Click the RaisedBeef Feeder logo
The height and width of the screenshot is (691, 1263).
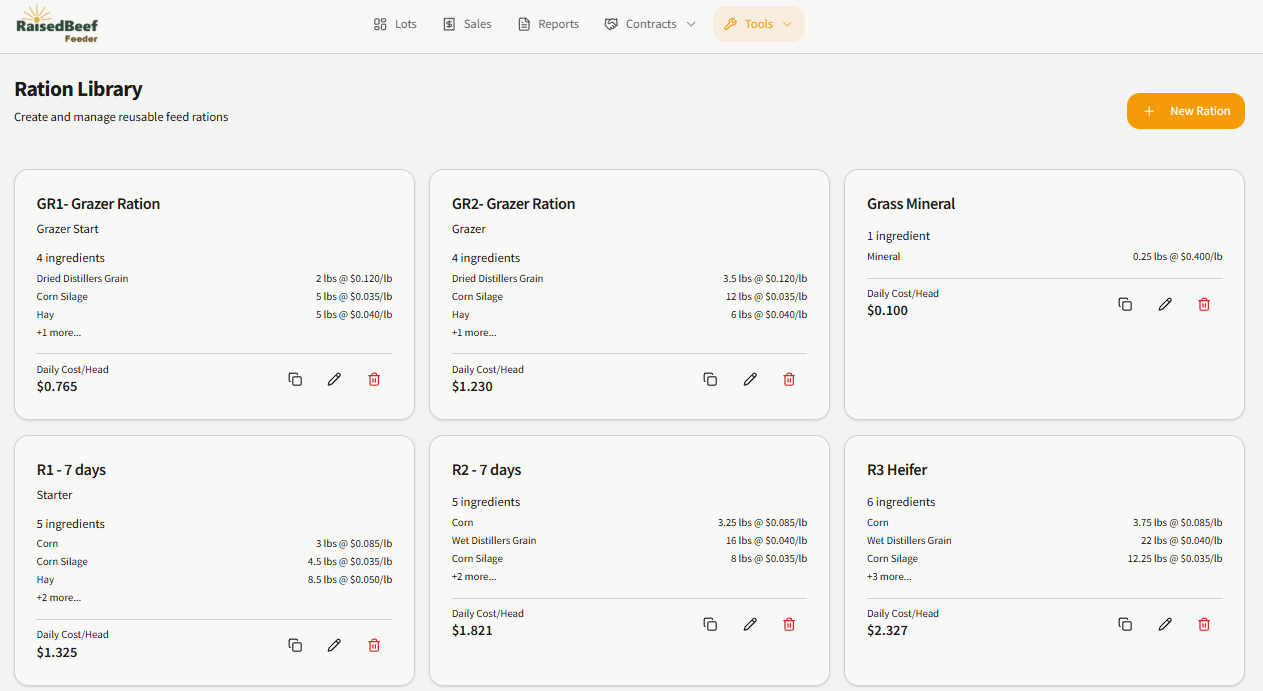tap(57, 24)
